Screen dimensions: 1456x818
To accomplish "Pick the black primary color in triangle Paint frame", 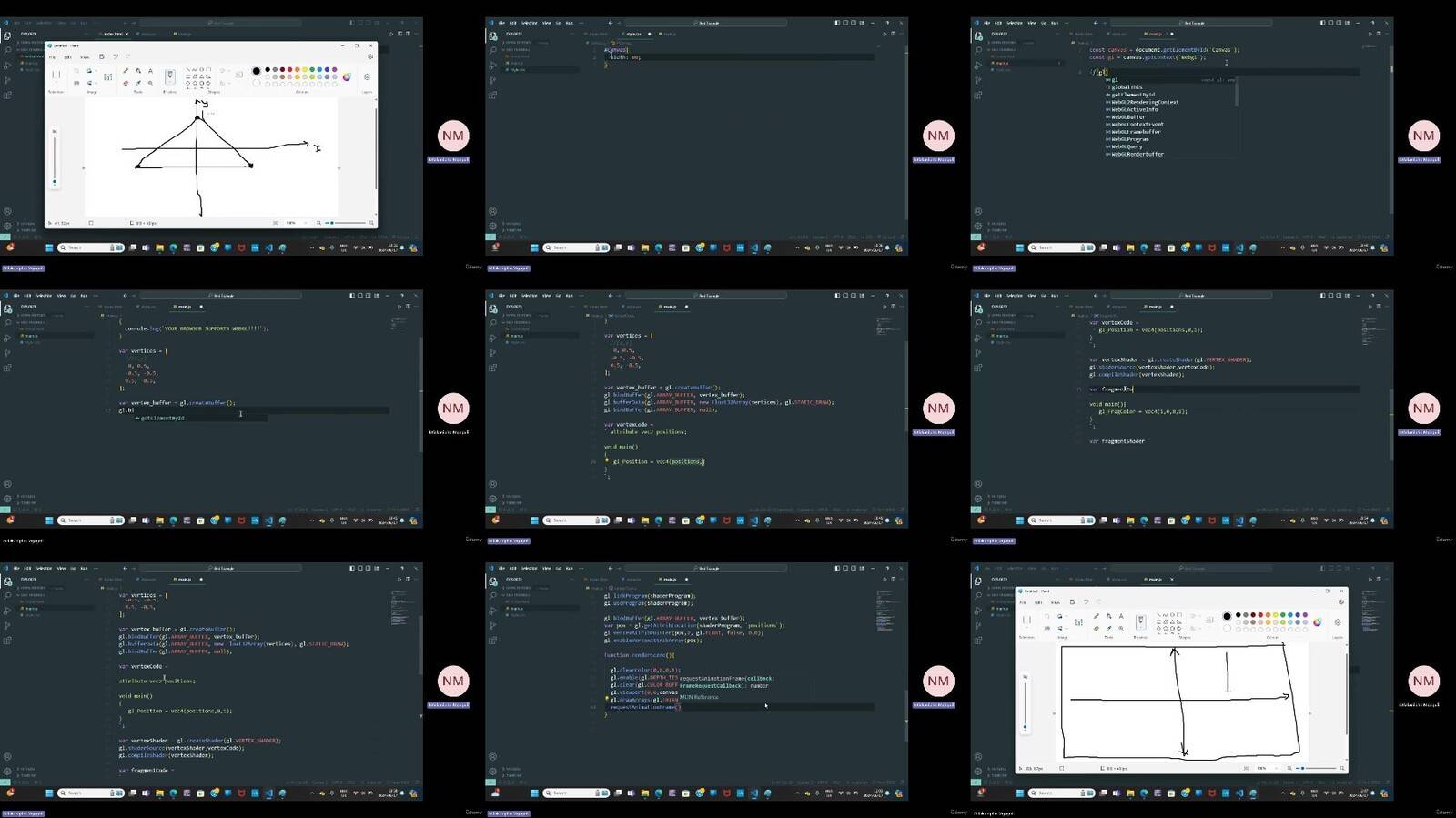I will (256, 71).
